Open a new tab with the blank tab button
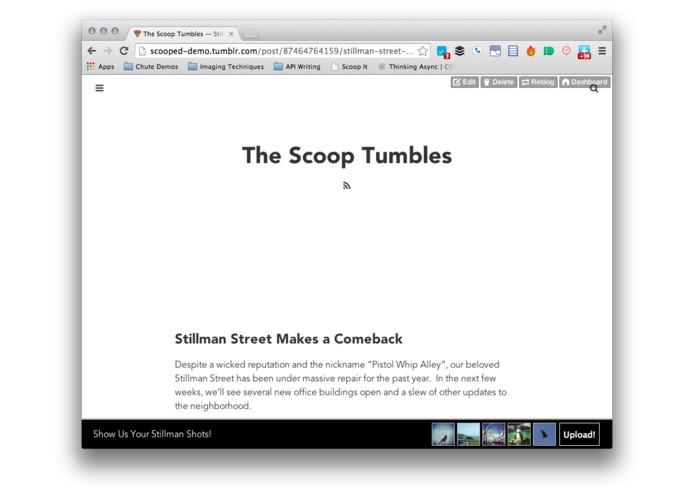The width and height of the screenshot is (695, 494). click(x=250, y=34)
